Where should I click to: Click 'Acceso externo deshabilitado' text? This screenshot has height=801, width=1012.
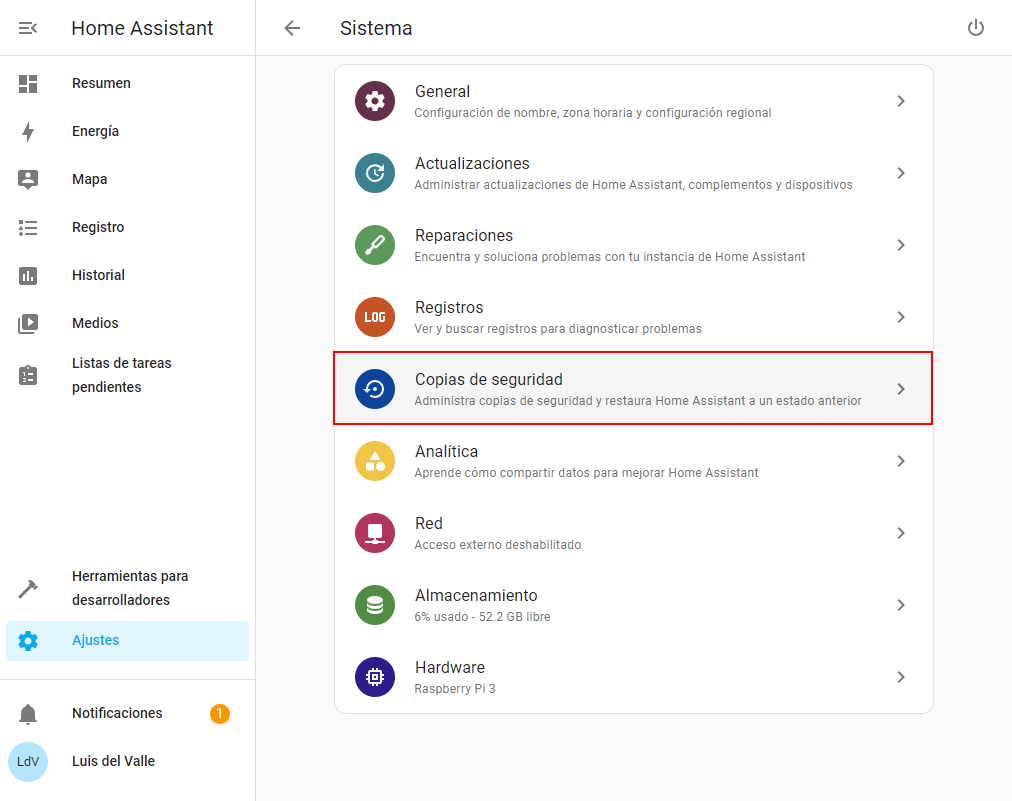click(498, 545)
